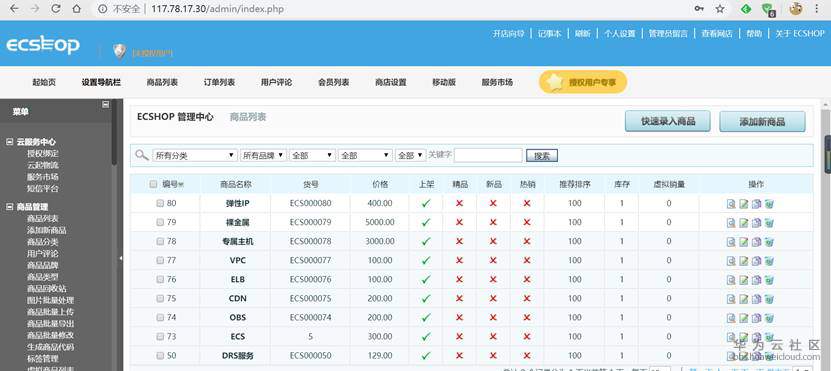831x371 pixels.
Task: Open the browser three-dot menu
Action: click(x=816, y=9)
